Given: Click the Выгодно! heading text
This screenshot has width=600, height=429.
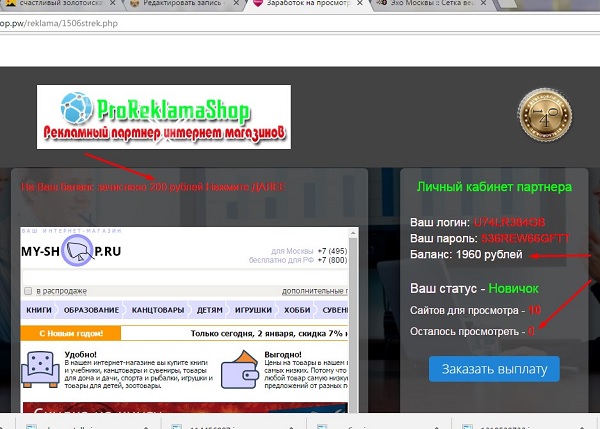Looking at the screenshot, I should coord(283,354).
